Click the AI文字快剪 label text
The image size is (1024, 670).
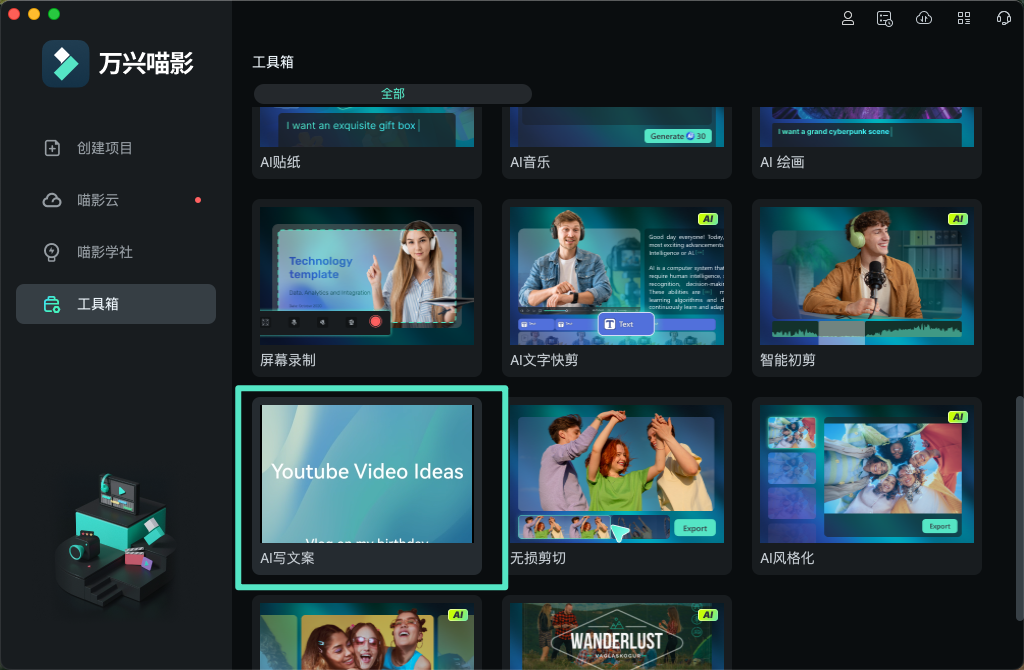(544, 360)
